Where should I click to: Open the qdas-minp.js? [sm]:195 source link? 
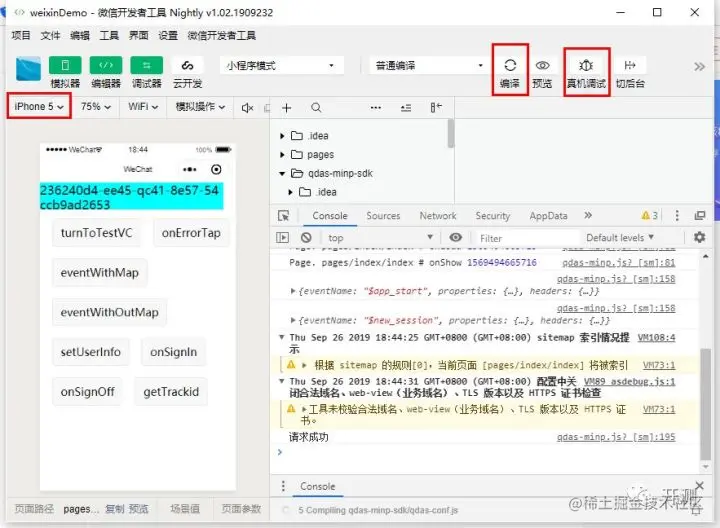[616, 437]
